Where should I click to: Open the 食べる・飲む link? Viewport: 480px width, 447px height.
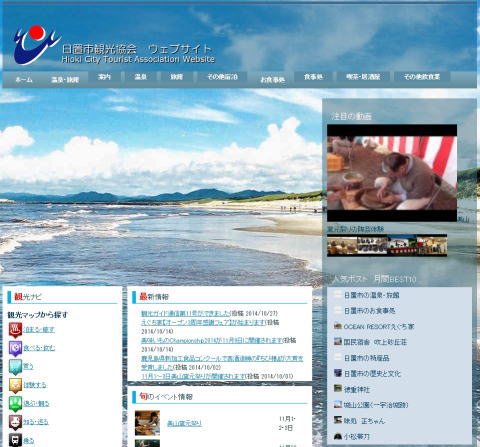click(x=39, y=348)
